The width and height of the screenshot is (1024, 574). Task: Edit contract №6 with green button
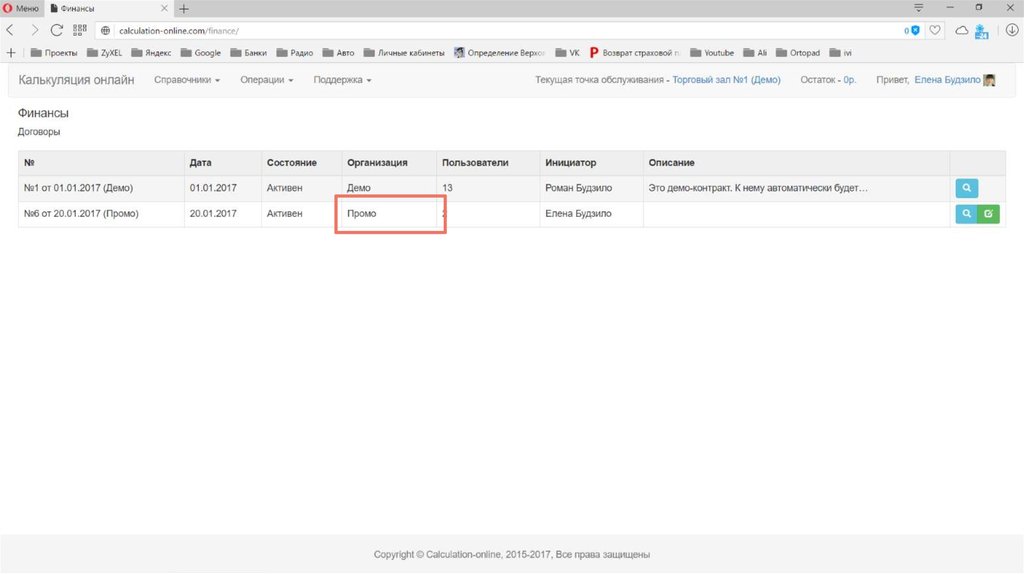coord(988,213)
